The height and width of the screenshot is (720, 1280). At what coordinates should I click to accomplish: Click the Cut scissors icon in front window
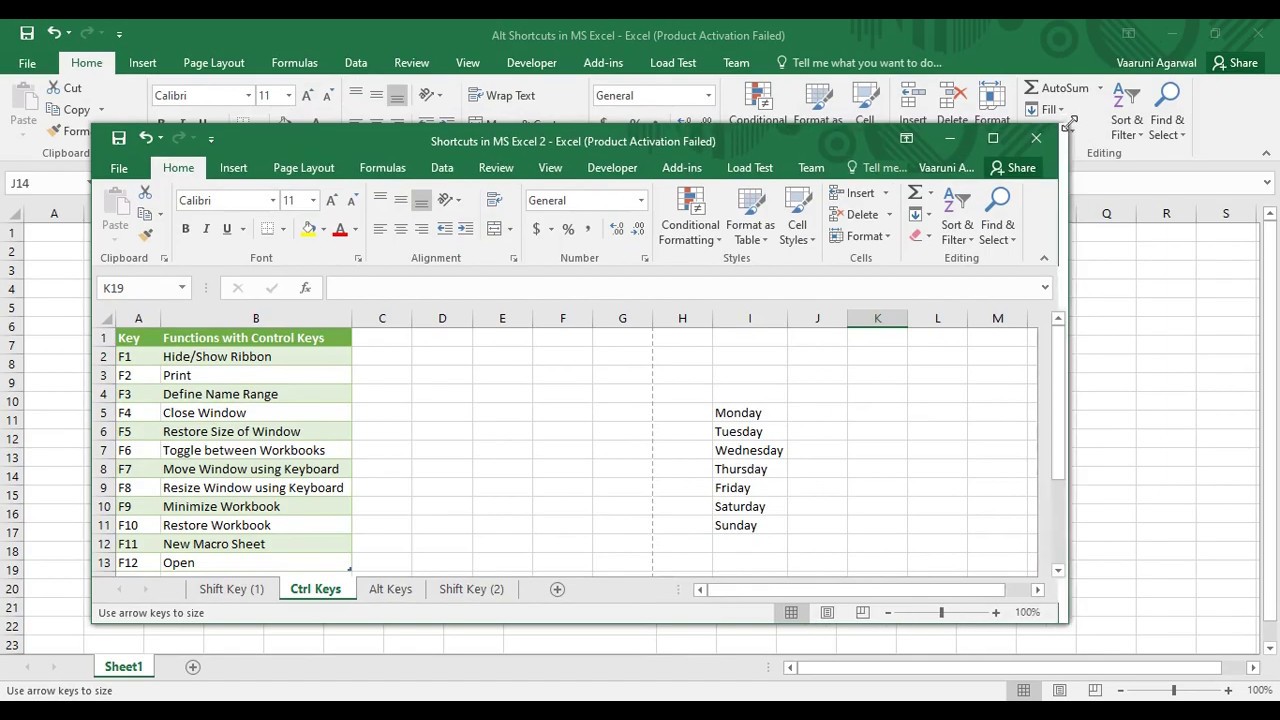click(x=145, y=192)
